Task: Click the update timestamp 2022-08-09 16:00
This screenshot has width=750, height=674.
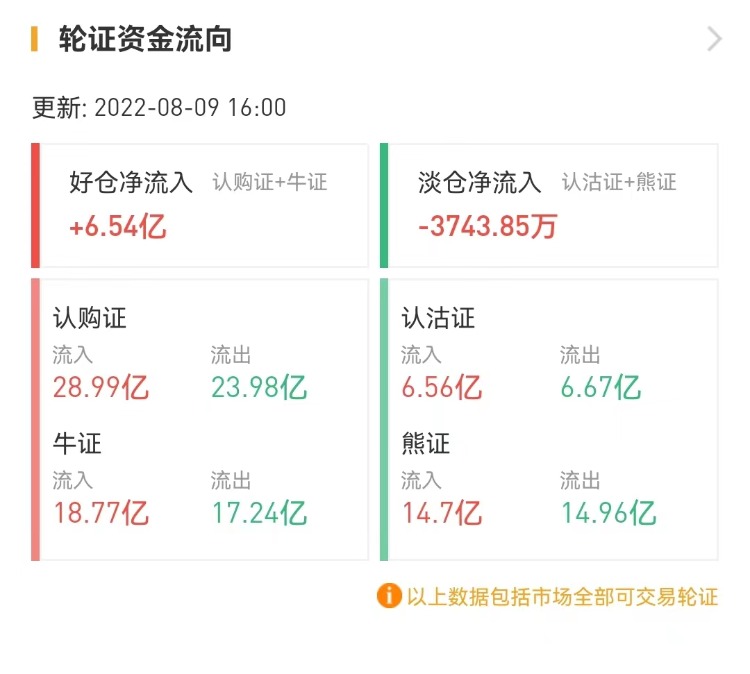Action: click(190, 107)
